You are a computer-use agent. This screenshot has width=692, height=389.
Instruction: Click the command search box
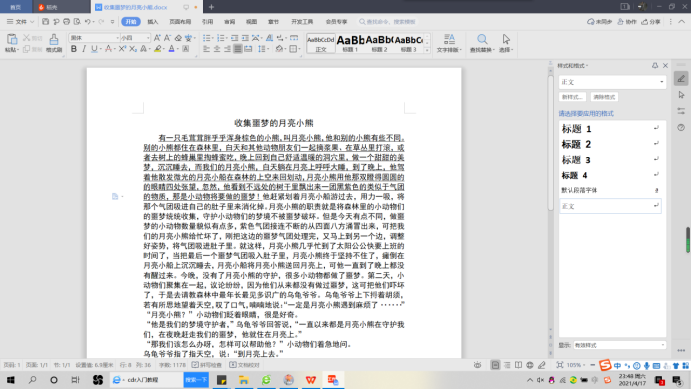click(387, 22)
